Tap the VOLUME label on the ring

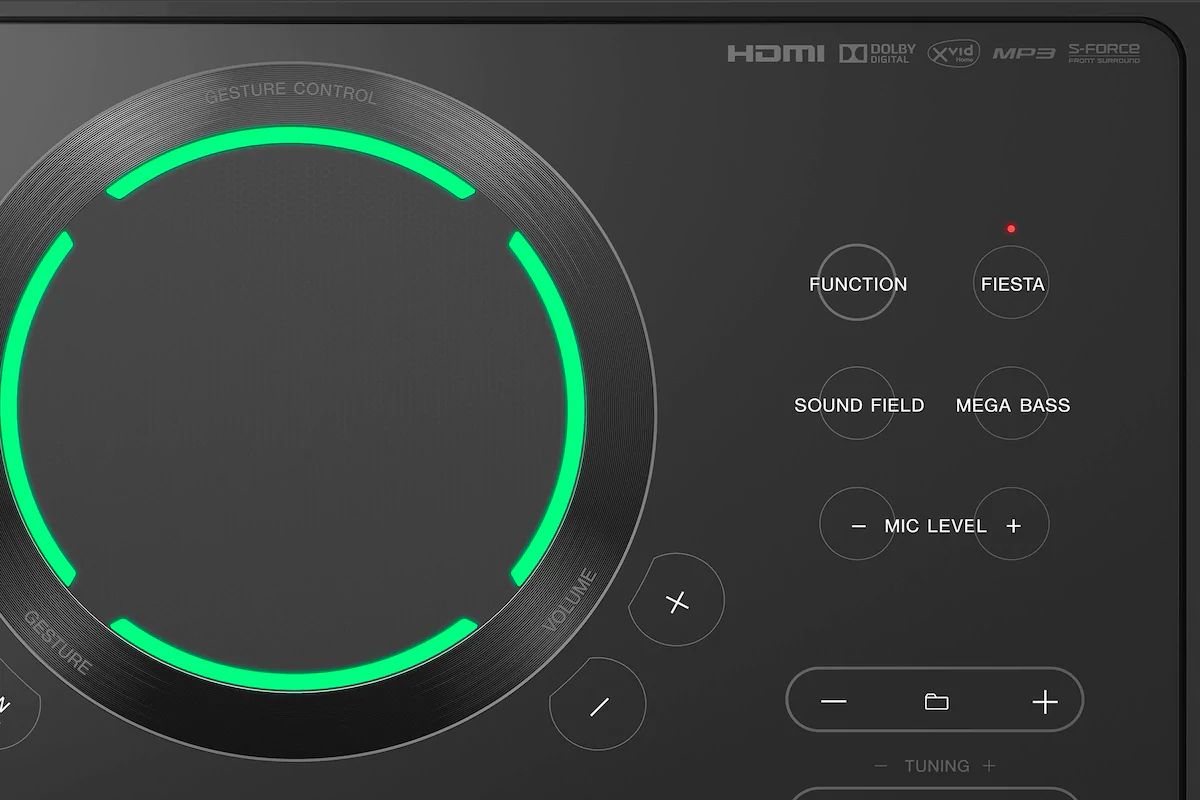pos(570,601)
